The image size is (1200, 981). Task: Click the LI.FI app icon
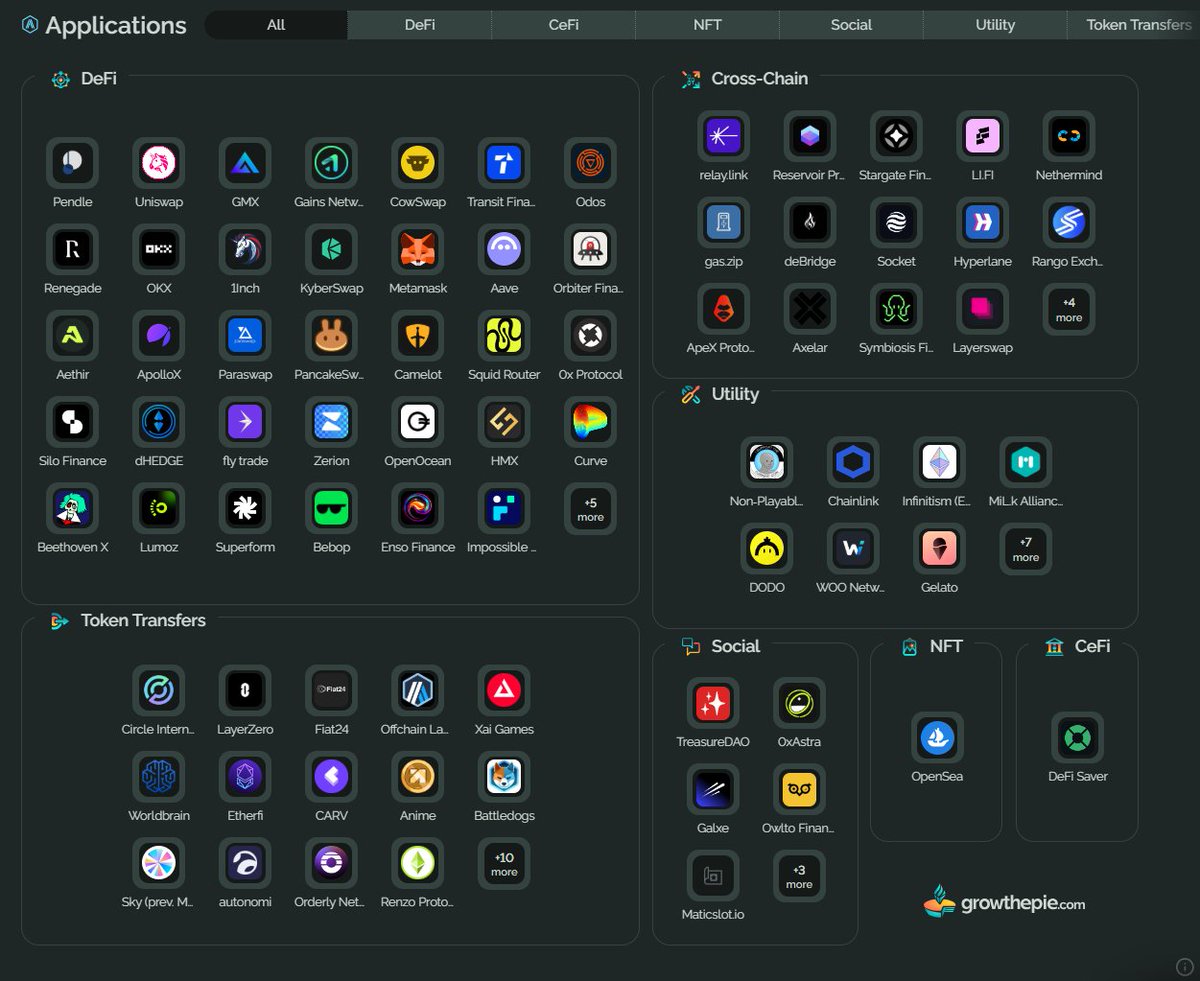[x=982, y=136]
